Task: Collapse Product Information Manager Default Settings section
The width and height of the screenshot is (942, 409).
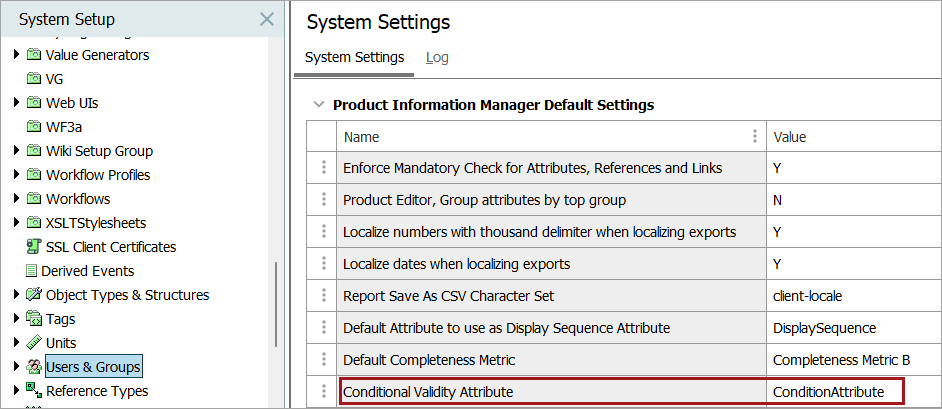Action: pos(318,104)
